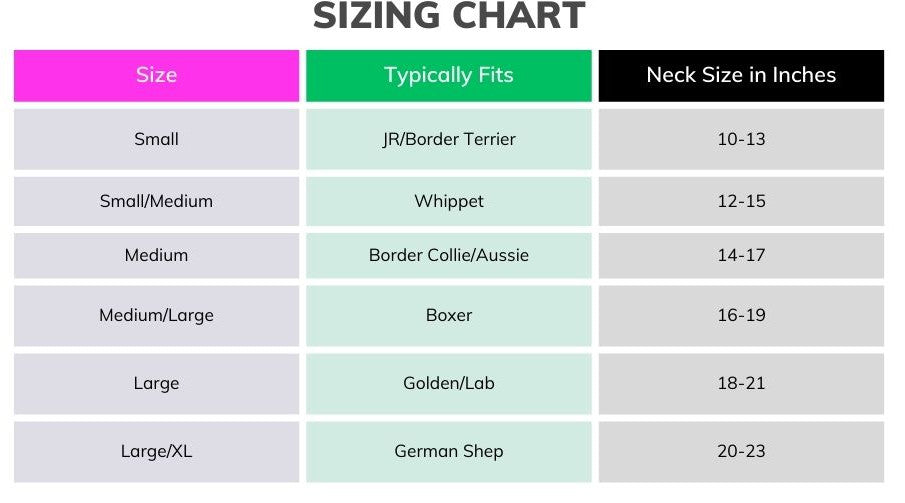This screenshot has width=905, height=503.
Task: Click the 14-17 neck size value
Action: click(741, 255)
